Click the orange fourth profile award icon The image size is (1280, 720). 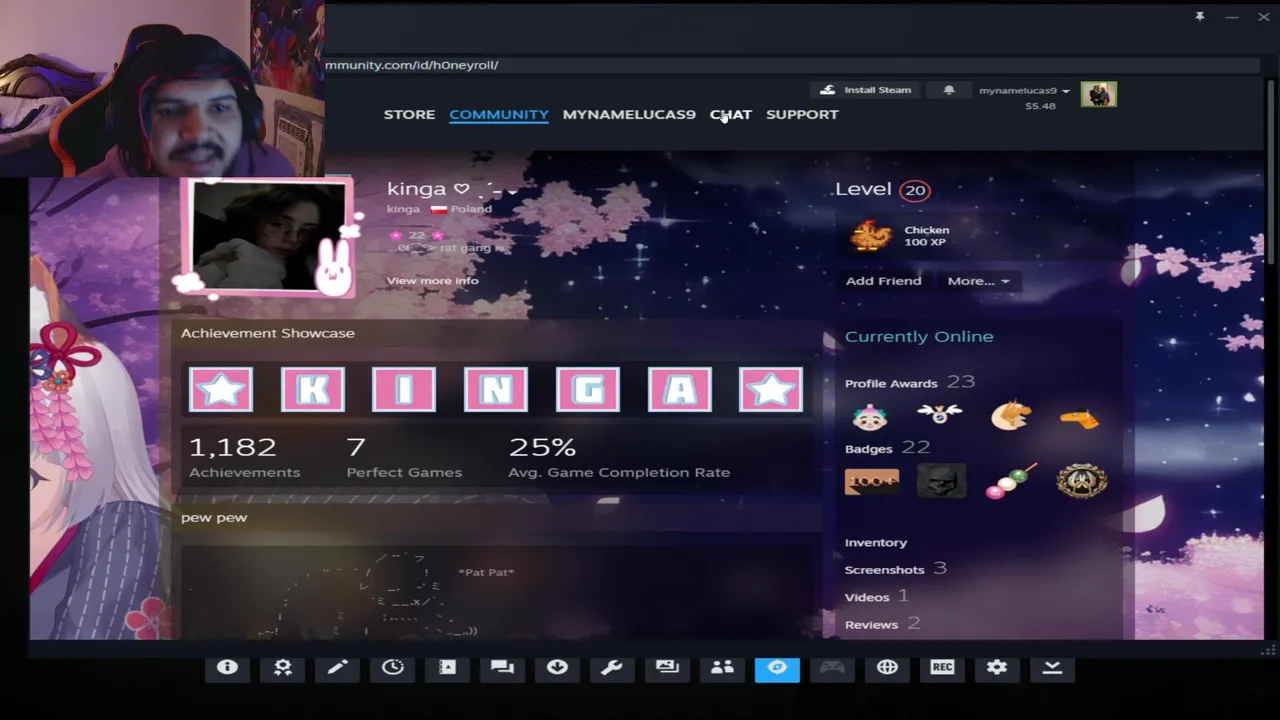point(1080,419)
